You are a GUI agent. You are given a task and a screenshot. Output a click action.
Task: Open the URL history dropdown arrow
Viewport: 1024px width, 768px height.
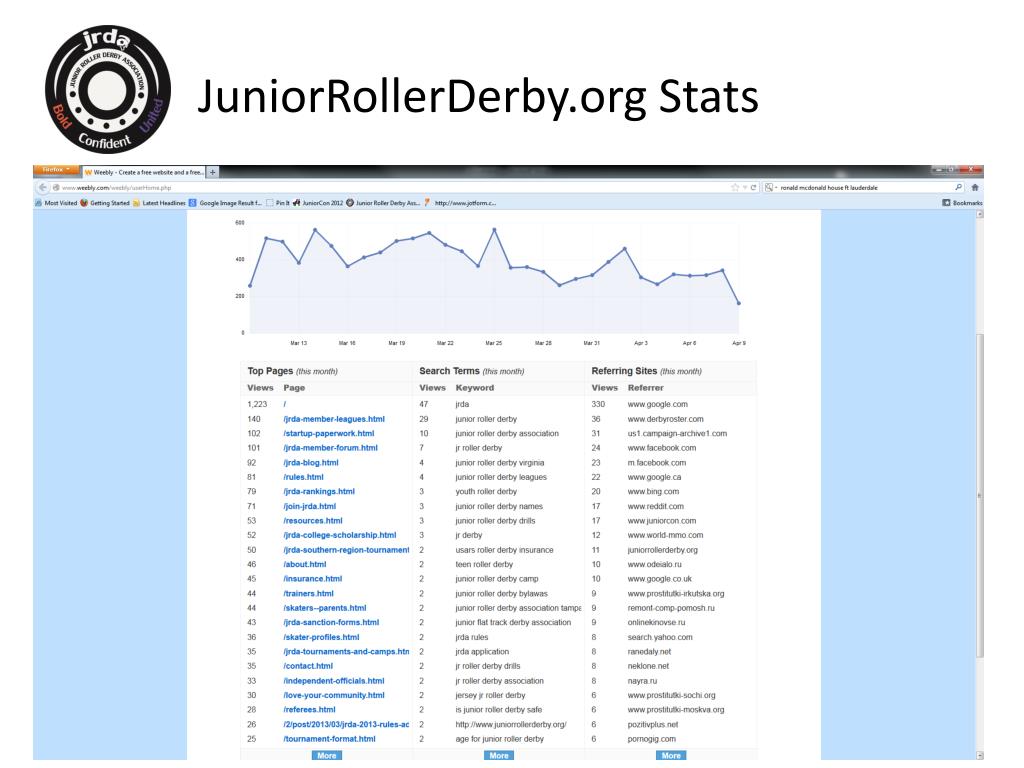click(744, 187)
